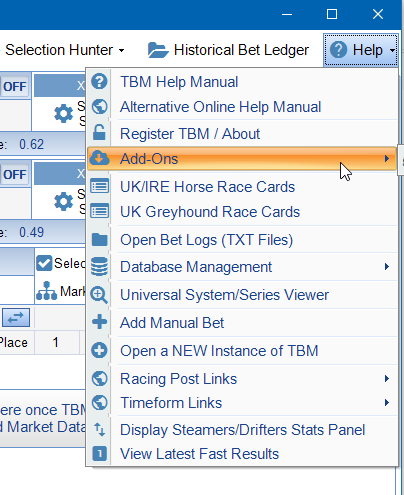Uncheck the Selec... checkbox
404x495 pixels.
point(44,263)
